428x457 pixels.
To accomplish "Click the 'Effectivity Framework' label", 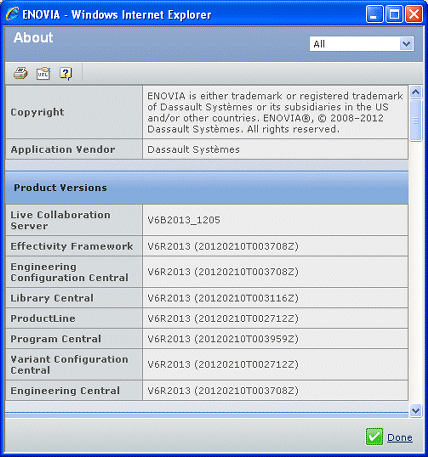I will click(72, 246).
